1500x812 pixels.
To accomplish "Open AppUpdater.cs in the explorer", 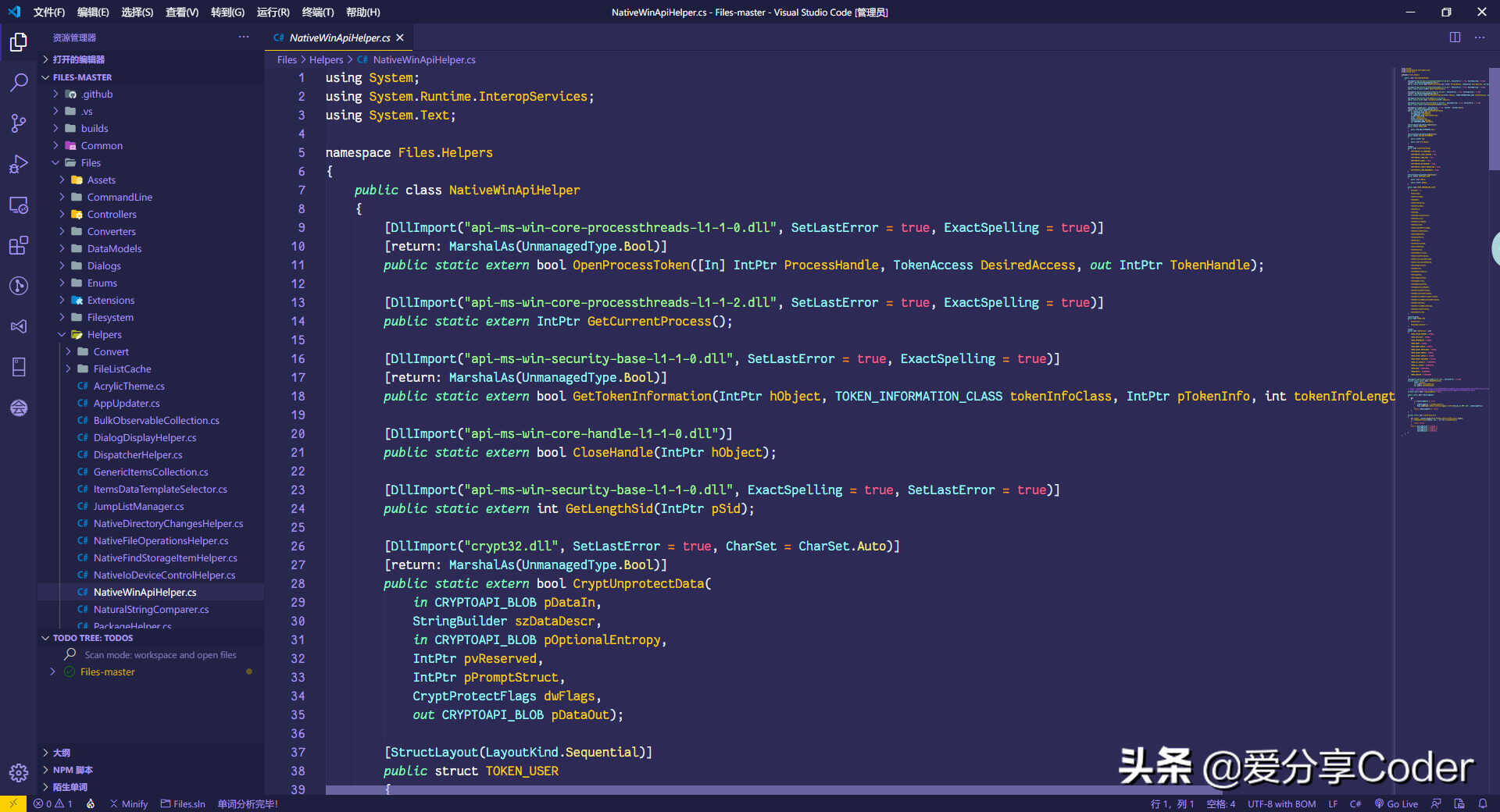I will [127, 404].
